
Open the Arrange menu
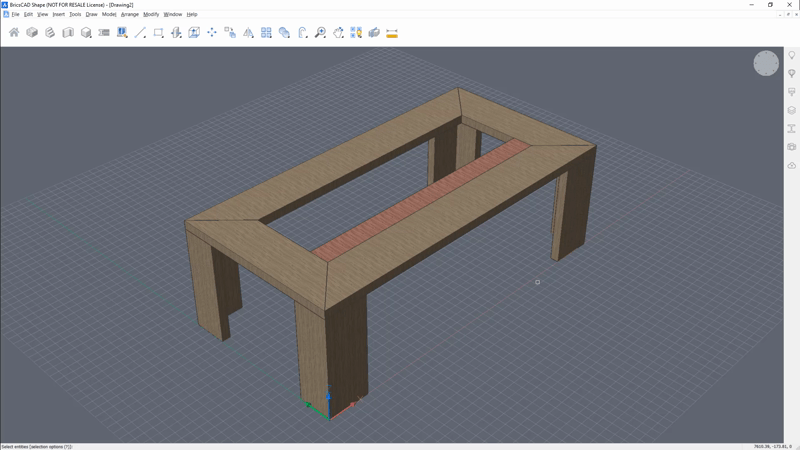pyautogui.click(x=130, y=15)
